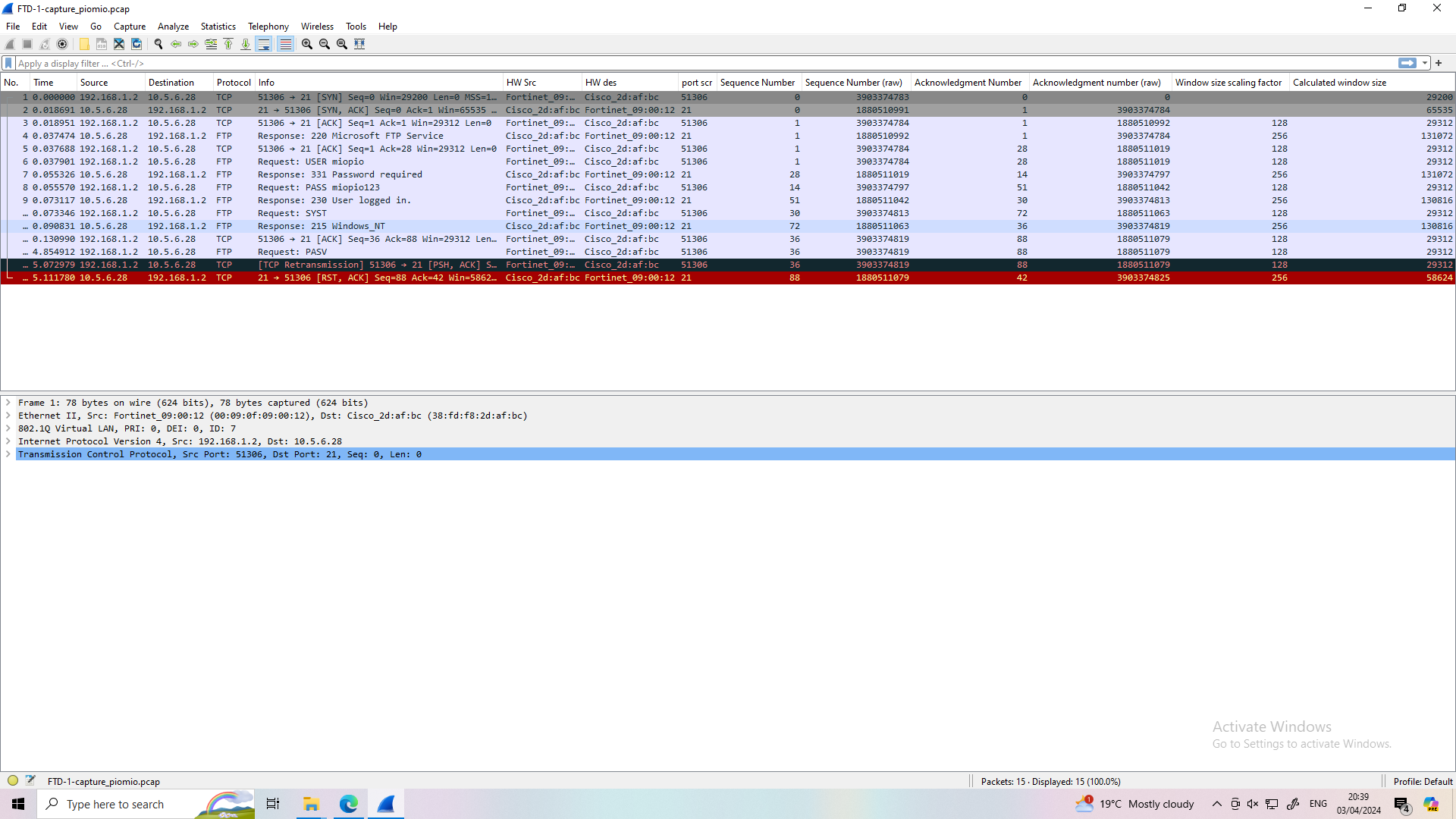Start a new live capture
The image size is (1456, 819).
point(9,44)
